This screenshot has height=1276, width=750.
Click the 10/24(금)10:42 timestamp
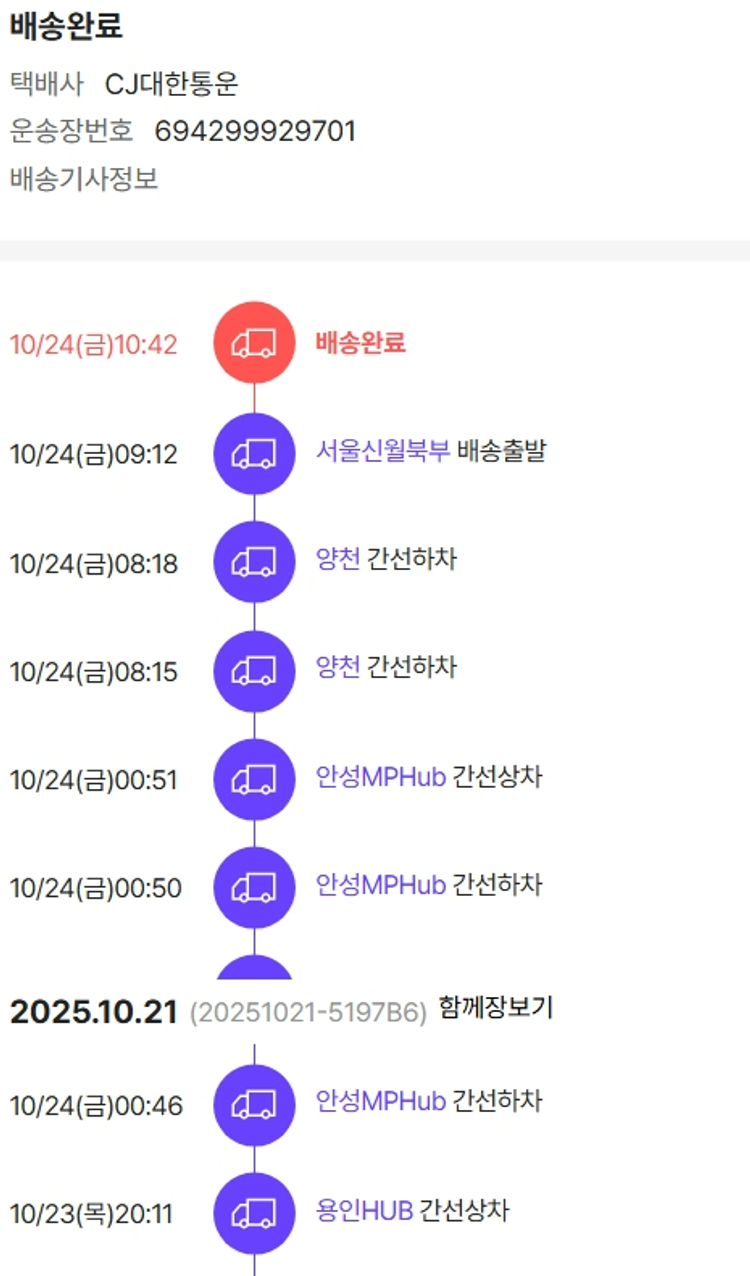pyautogui.click(x=94, y=345)
